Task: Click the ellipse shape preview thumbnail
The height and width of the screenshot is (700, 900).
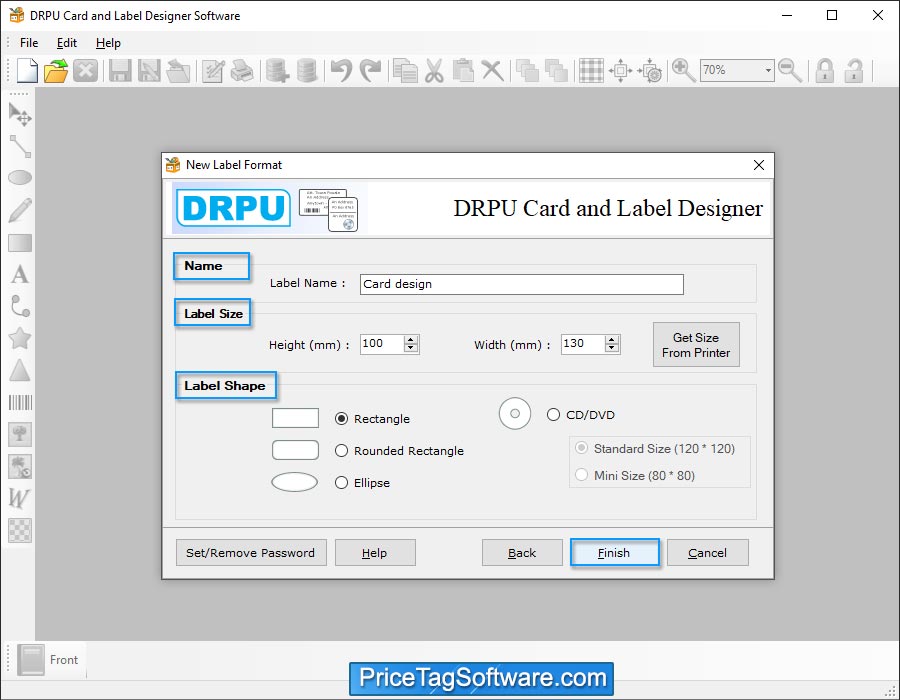Action: [294, 483]
